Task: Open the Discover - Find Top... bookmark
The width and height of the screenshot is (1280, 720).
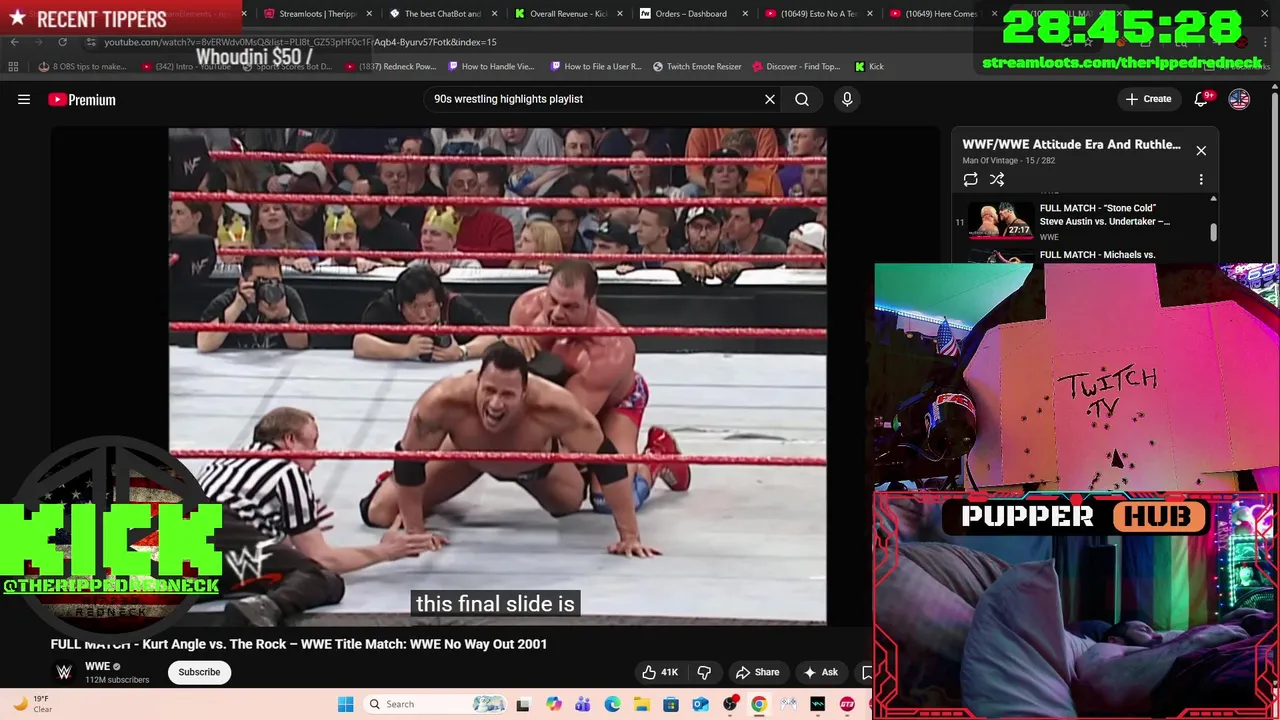Action: pos(796,67)
